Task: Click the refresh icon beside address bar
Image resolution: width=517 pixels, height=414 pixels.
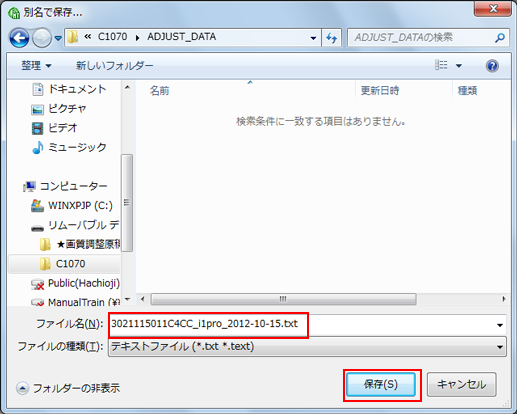Action: [331, 38]
